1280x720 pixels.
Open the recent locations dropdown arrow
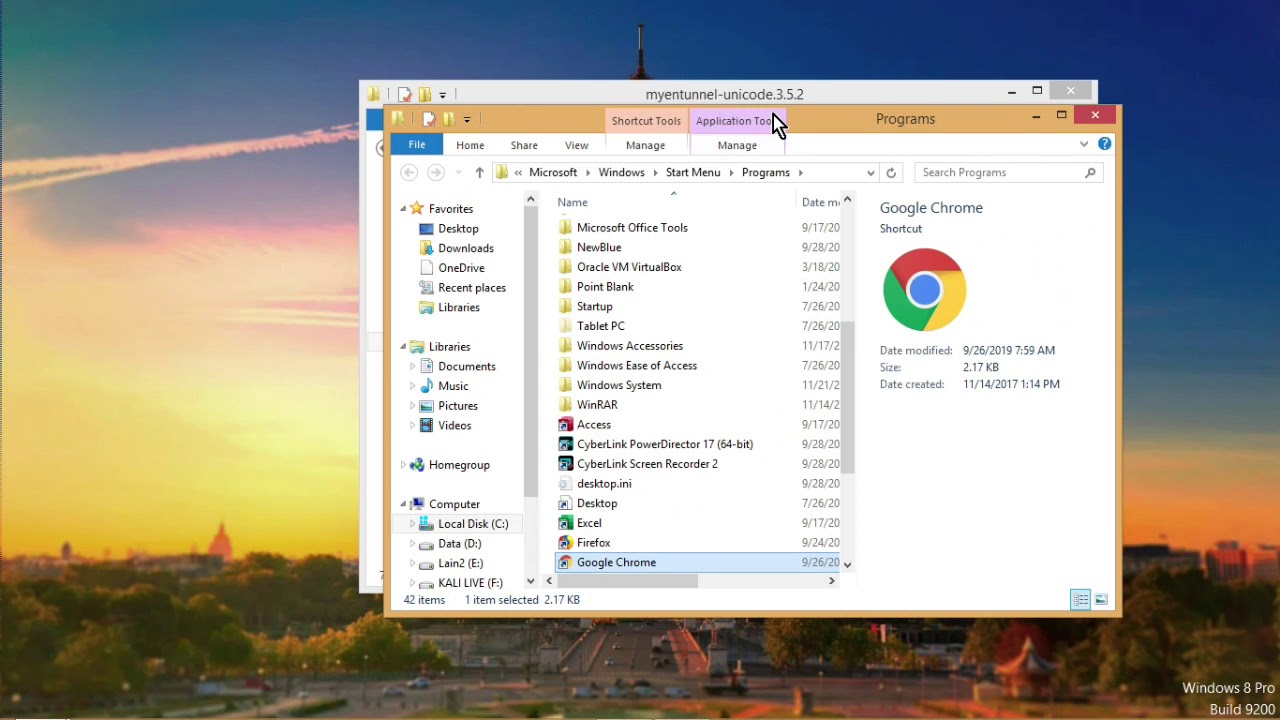[x=458, y=173]
